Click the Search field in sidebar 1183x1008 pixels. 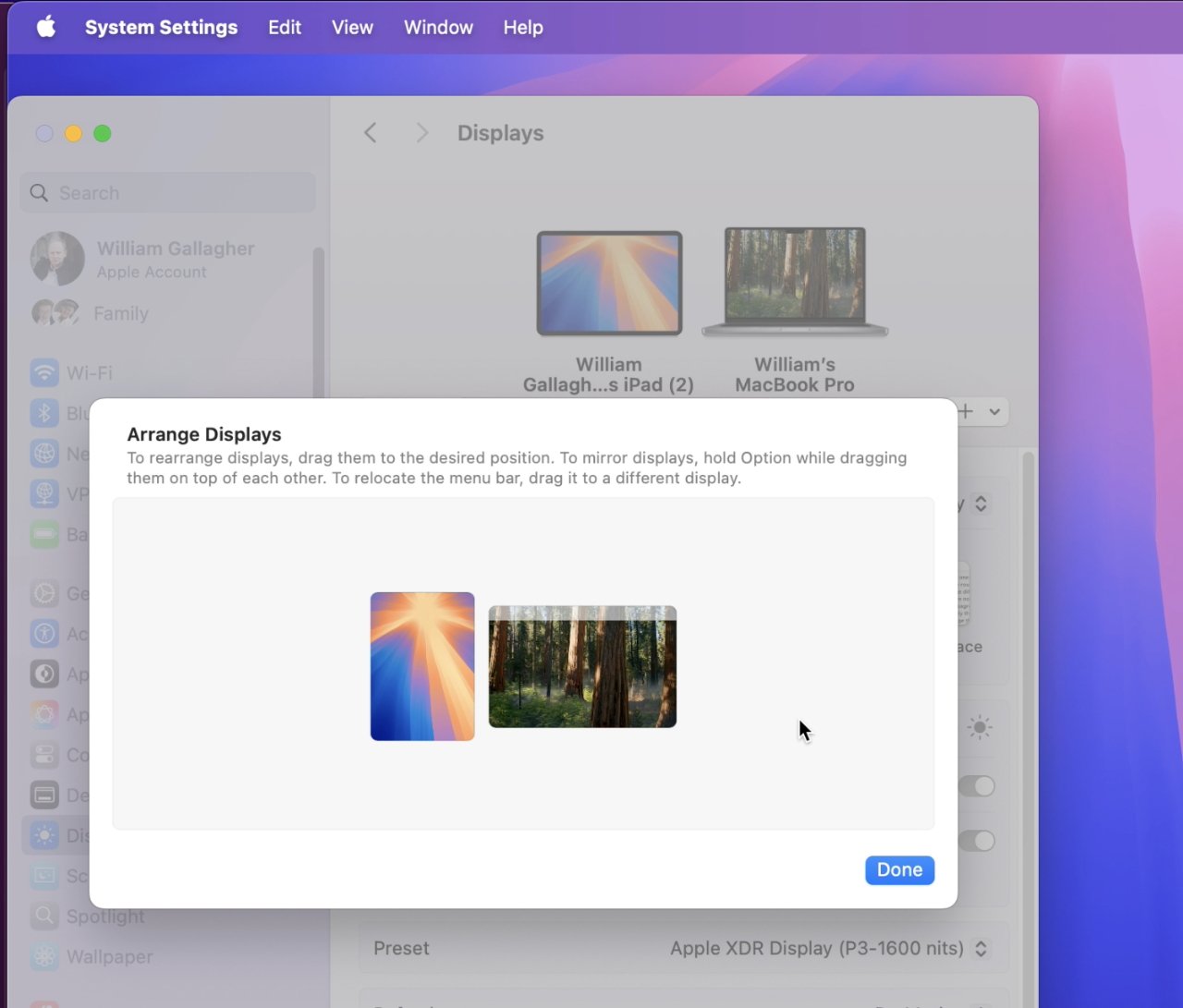(168, 193)
